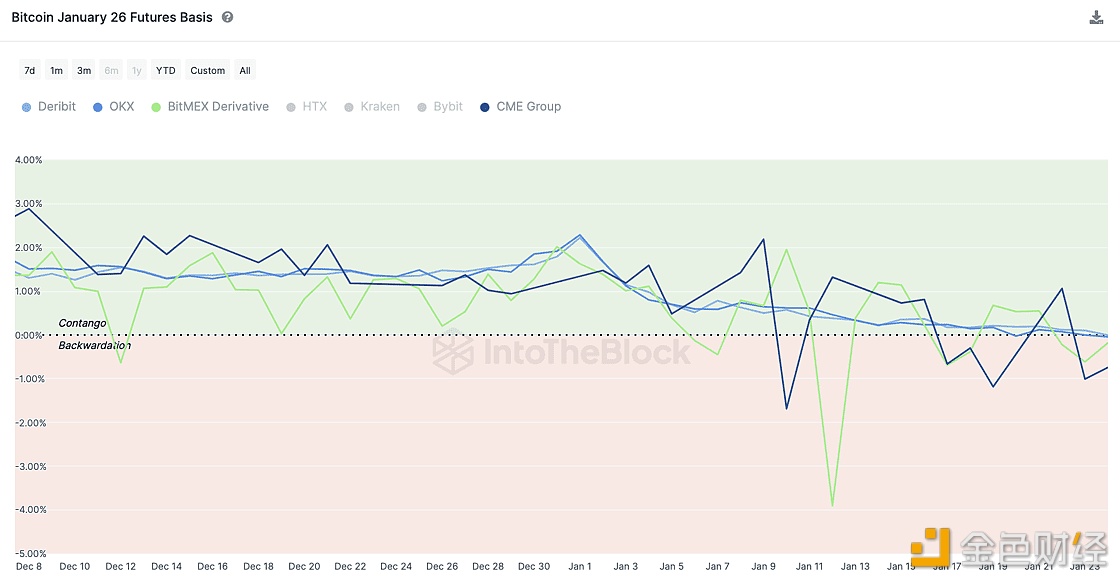Click the Kraken grey legend dot

click(349, 107)
